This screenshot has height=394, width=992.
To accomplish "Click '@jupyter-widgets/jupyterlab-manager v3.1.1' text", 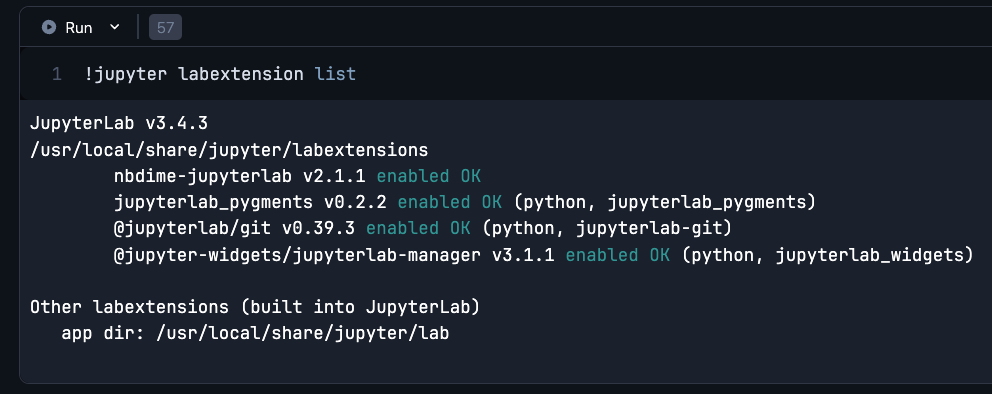I will click(334, 255).
